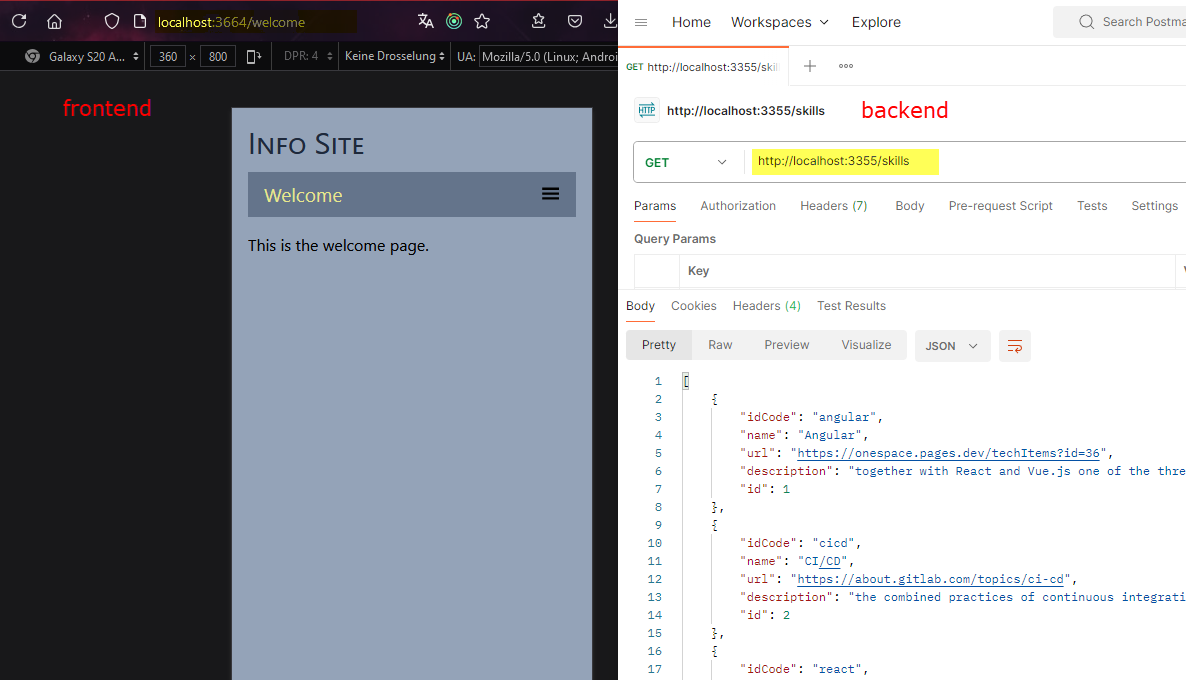
Task: Open the hamburger menu on Info Site
Action: point(550,194)
